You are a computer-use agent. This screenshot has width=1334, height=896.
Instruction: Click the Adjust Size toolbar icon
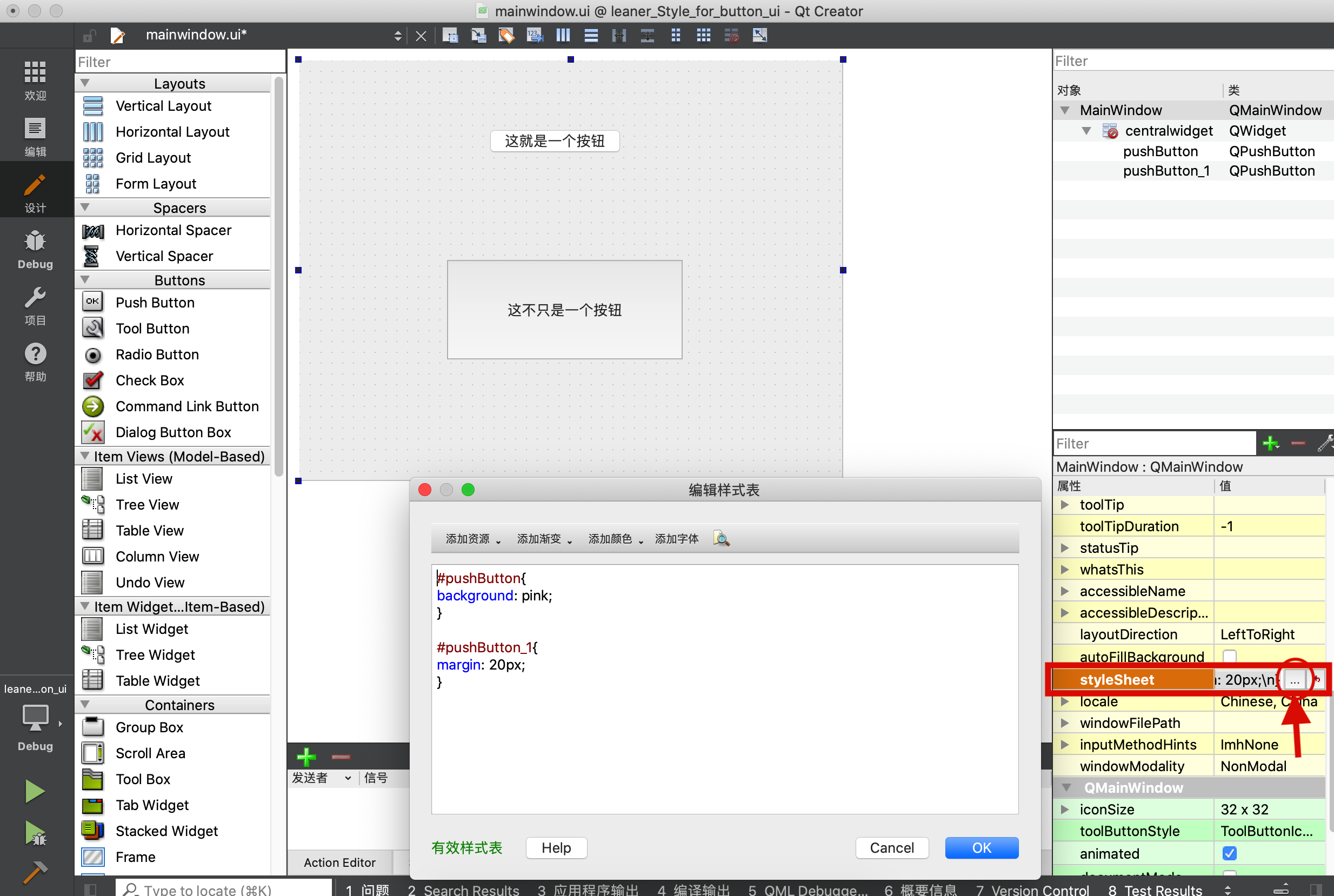[x=759, y=35]
